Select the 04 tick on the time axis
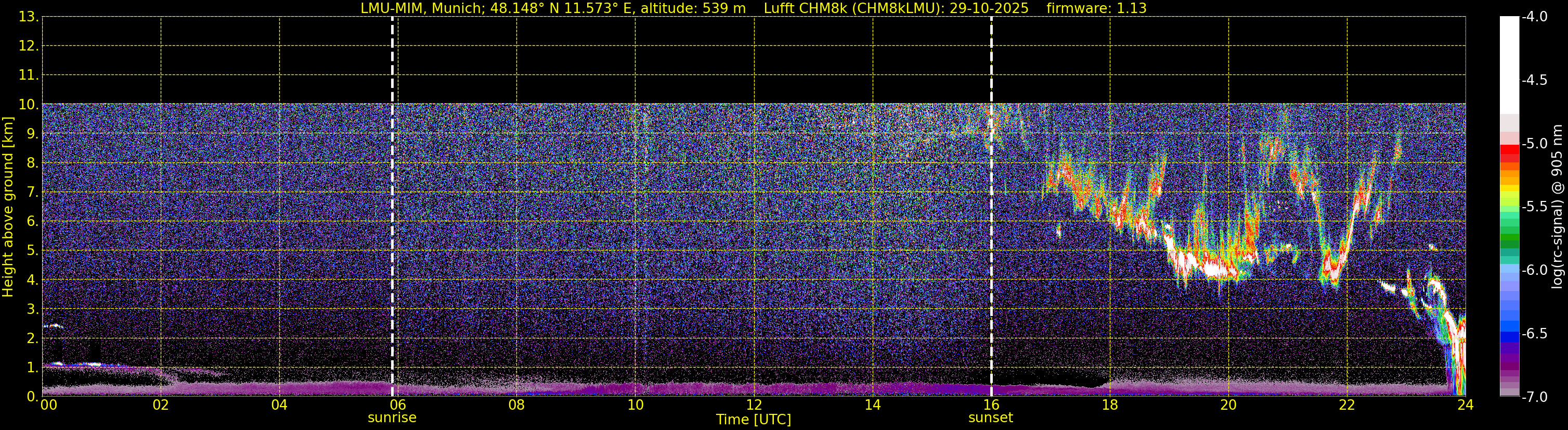 click(x=279, y=405)
